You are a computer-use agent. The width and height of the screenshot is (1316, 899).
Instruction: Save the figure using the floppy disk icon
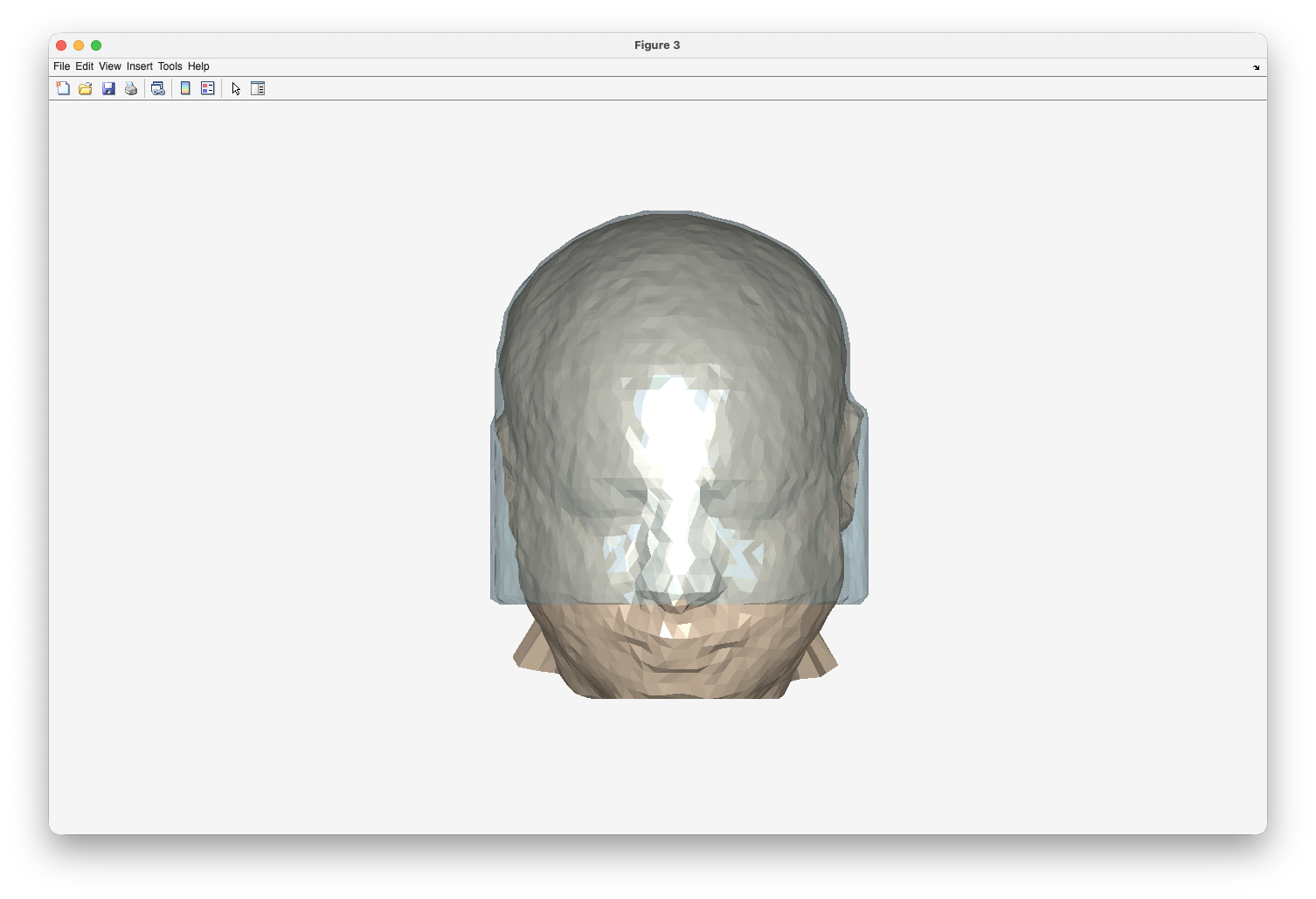coord(108,88)
